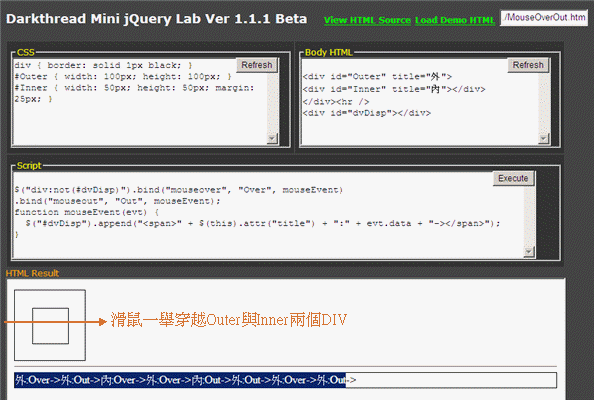This screenshot has width=594, height=400.
Task: Click the Body HTML textarea scroll-down arrow
Action: pyautogui.click(x=543, y=139)
